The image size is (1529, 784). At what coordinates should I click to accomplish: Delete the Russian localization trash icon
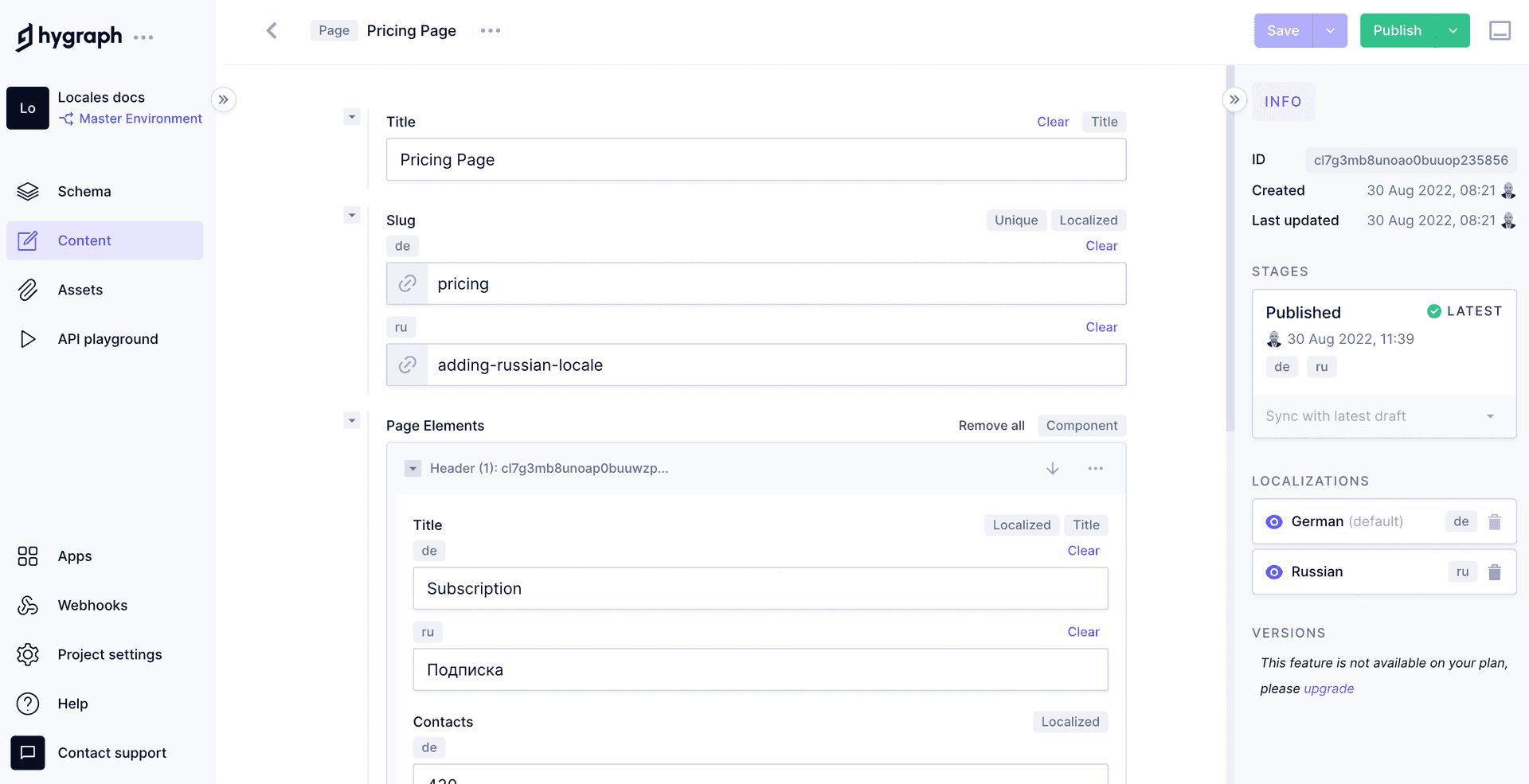click(x=1495, y=571)
